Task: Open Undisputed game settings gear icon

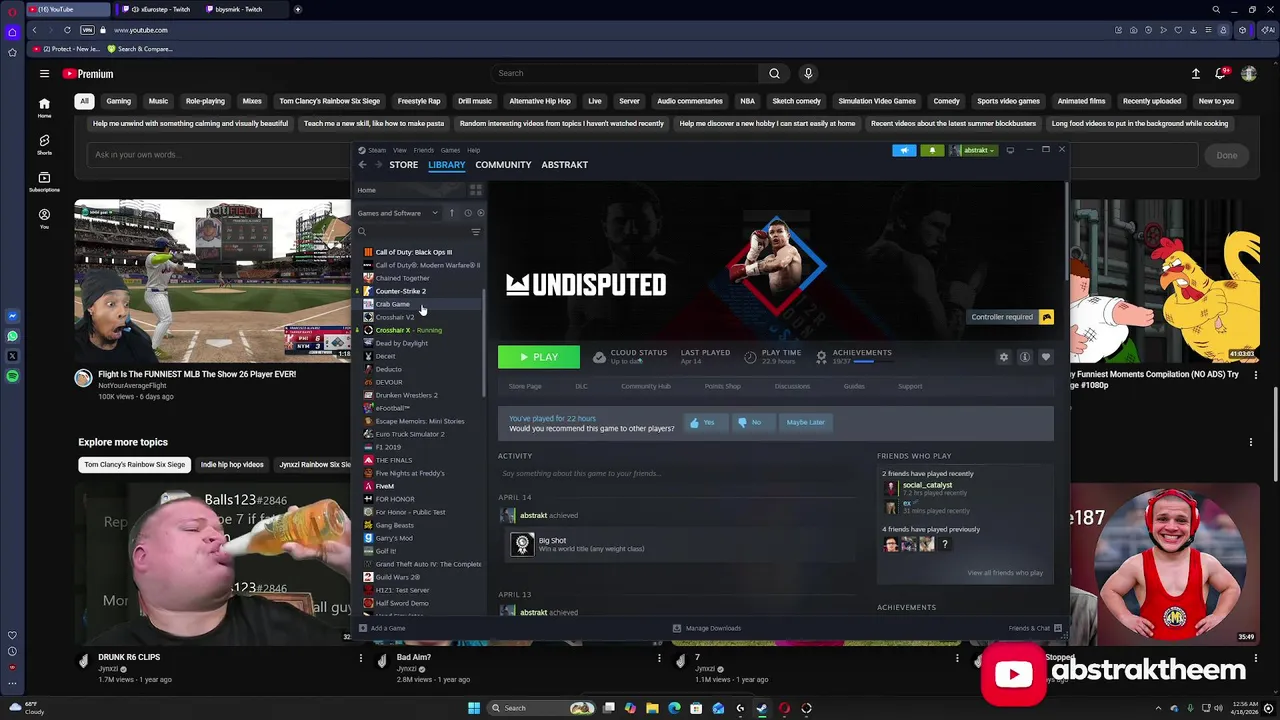Action: point(1004,357)
